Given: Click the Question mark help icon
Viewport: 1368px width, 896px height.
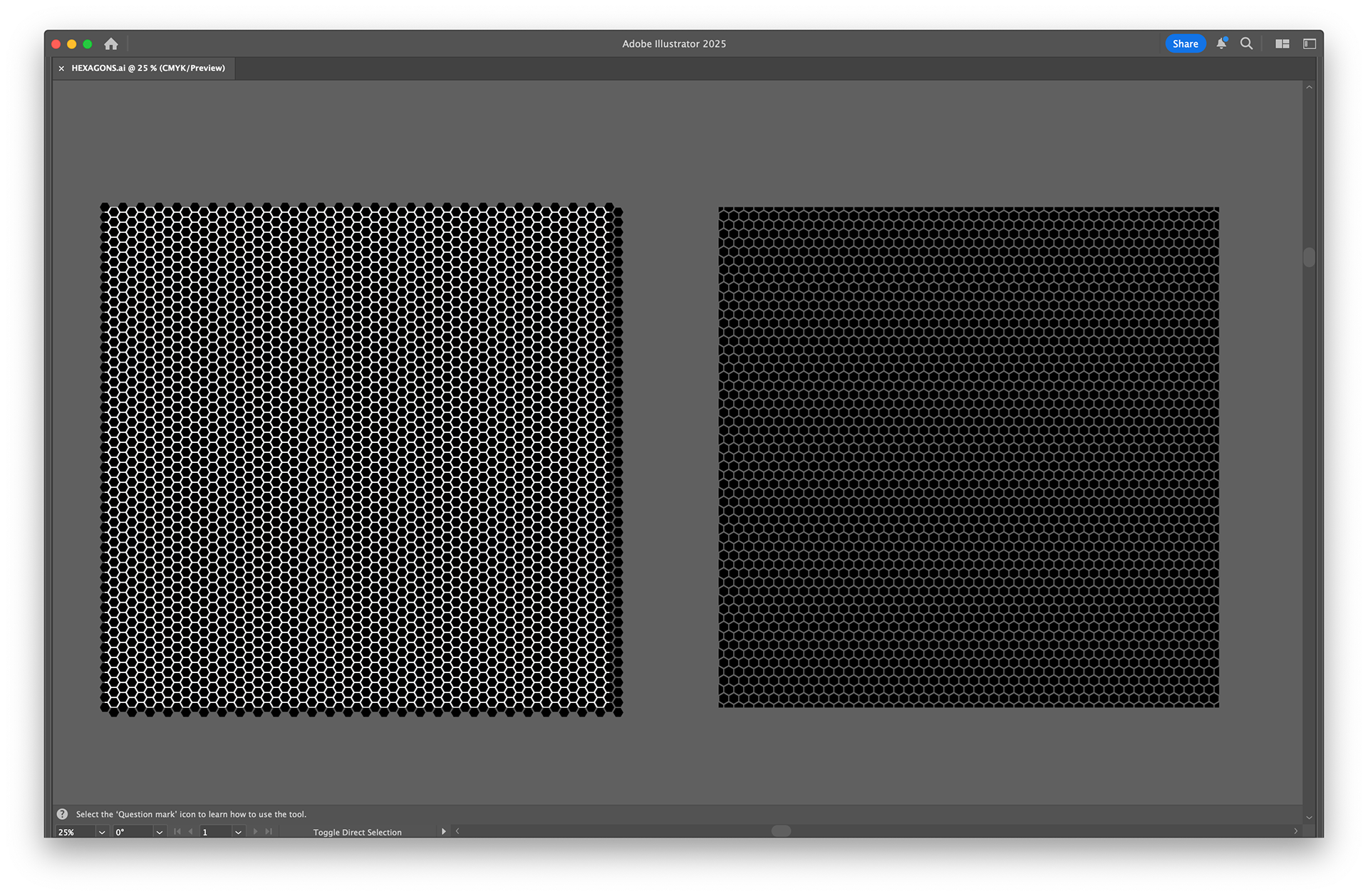Looking at the screenshot, I should pyautogui.click(x=63, y=814).
